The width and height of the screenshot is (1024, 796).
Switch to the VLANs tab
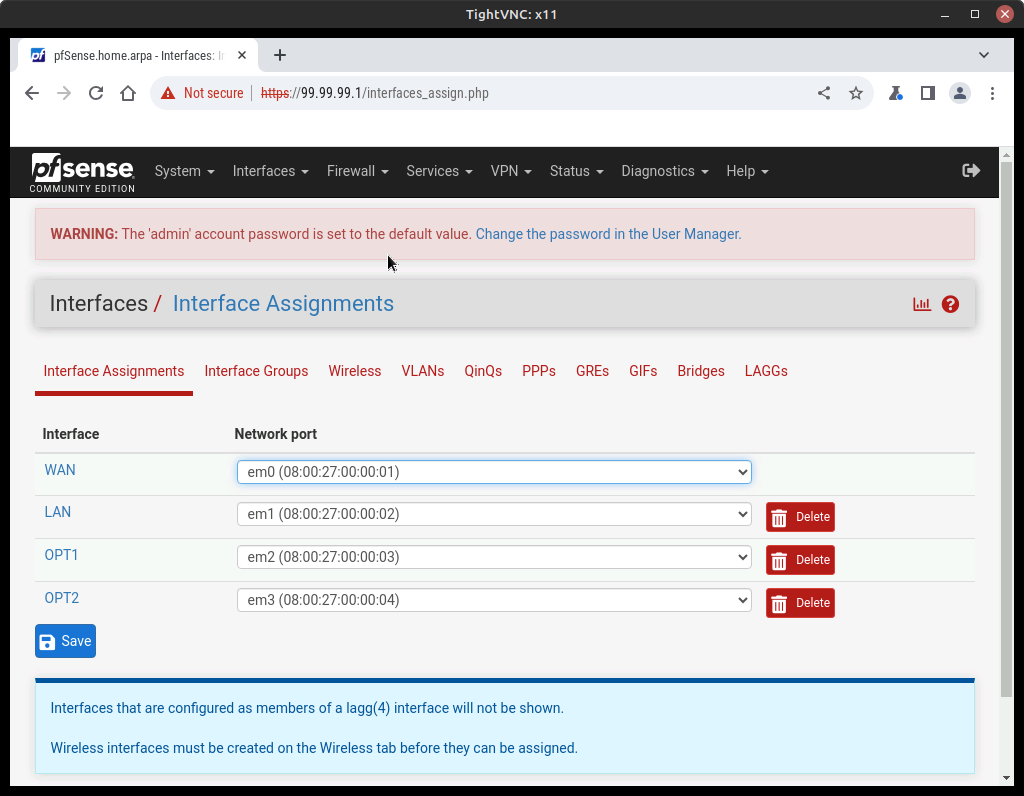(423, 372)
